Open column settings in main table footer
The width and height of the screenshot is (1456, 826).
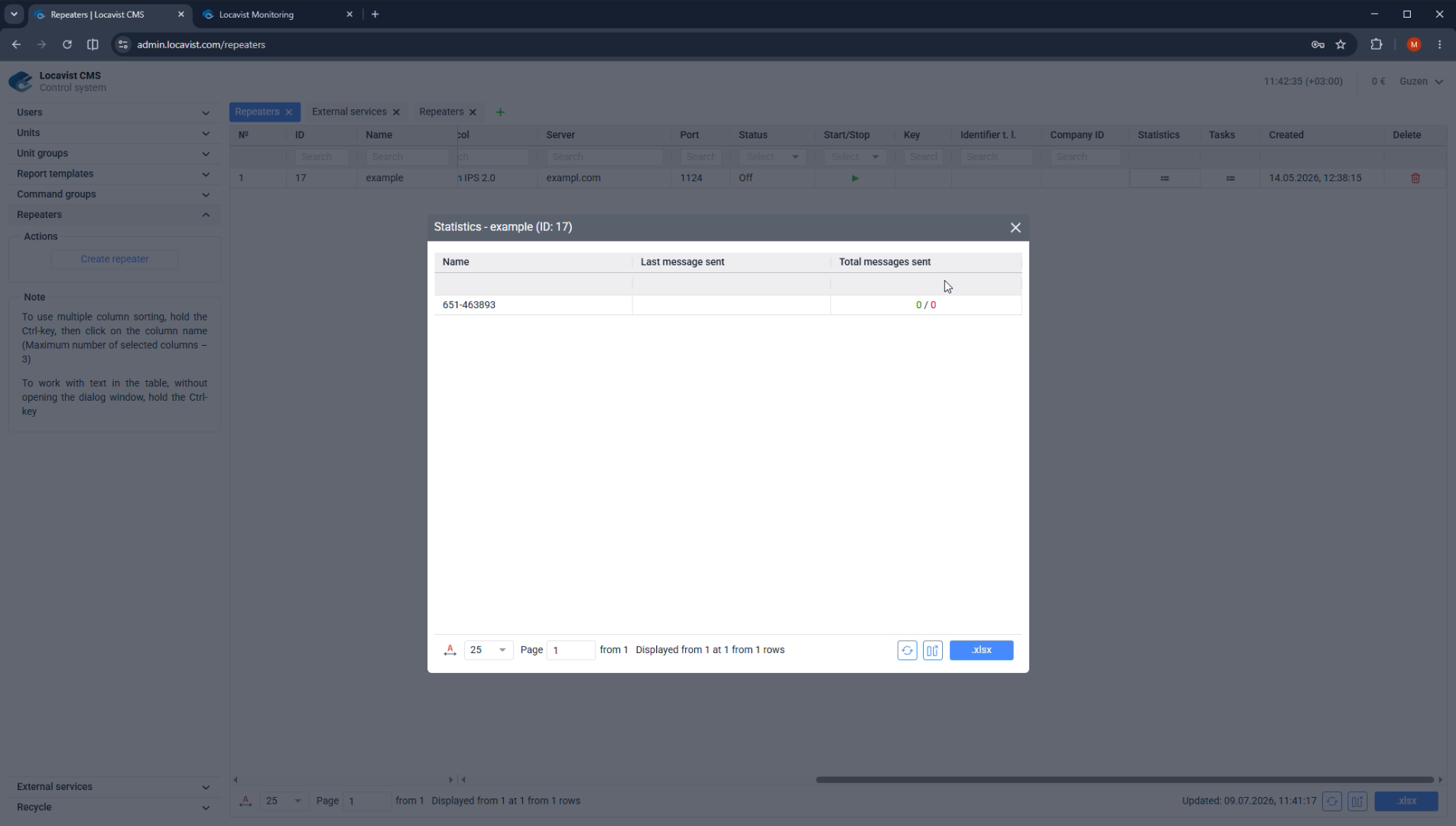click(x=1357, y=802)
